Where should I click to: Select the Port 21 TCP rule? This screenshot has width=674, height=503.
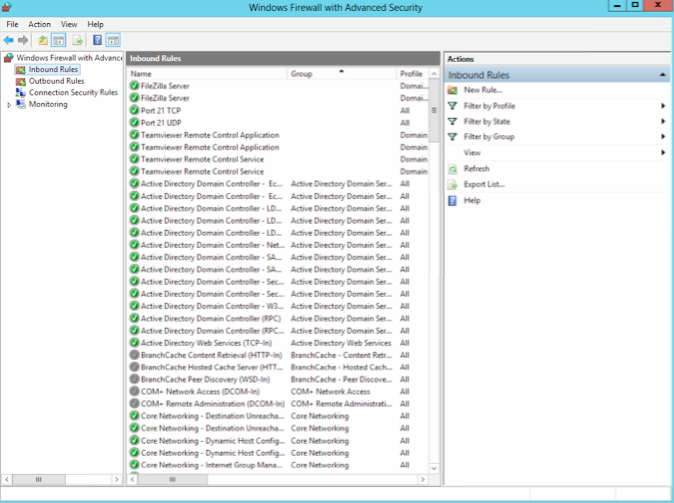[x=161, y=110]
